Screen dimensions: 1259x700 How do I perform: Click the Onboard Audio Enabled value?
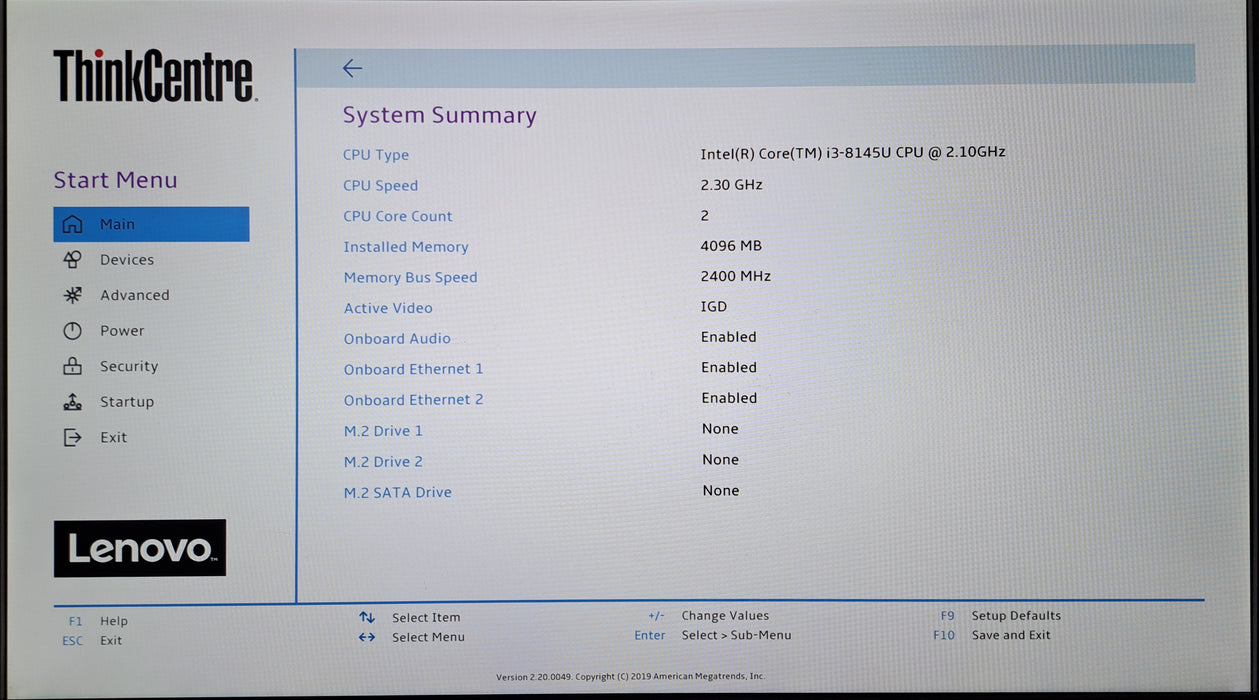pyautogui.click(x=729, y=337)
